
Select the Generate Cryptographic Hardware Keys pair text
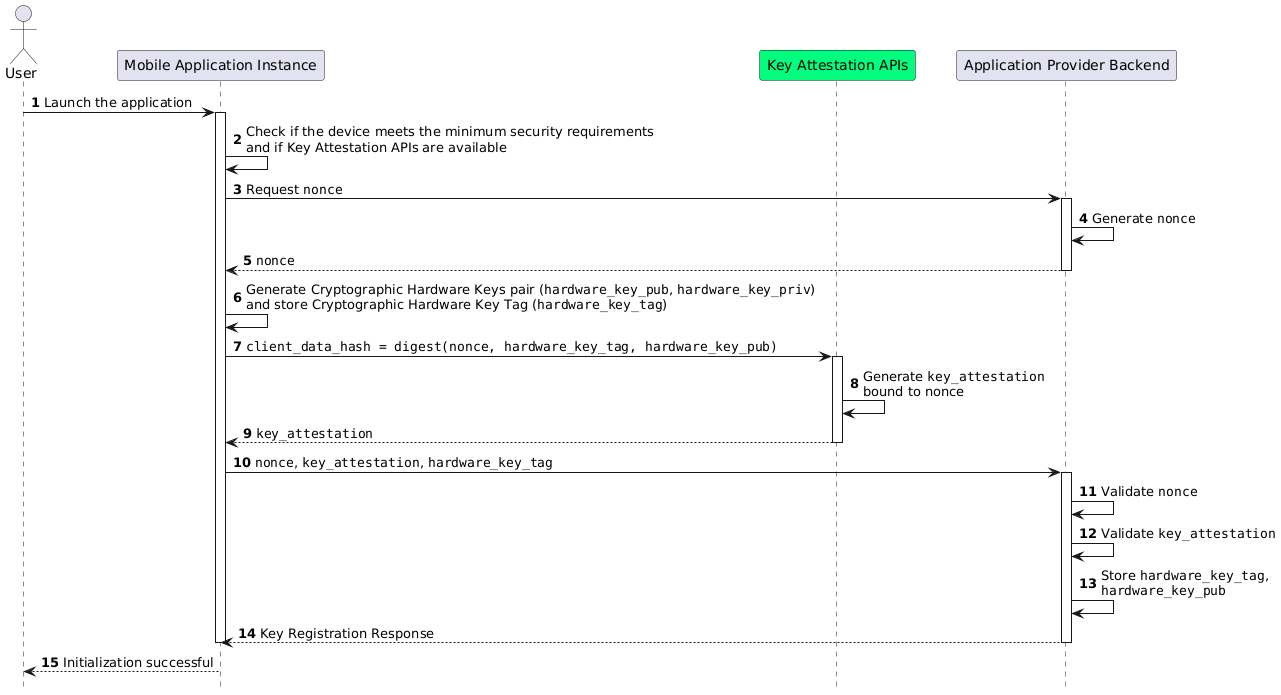coord(529,297)
